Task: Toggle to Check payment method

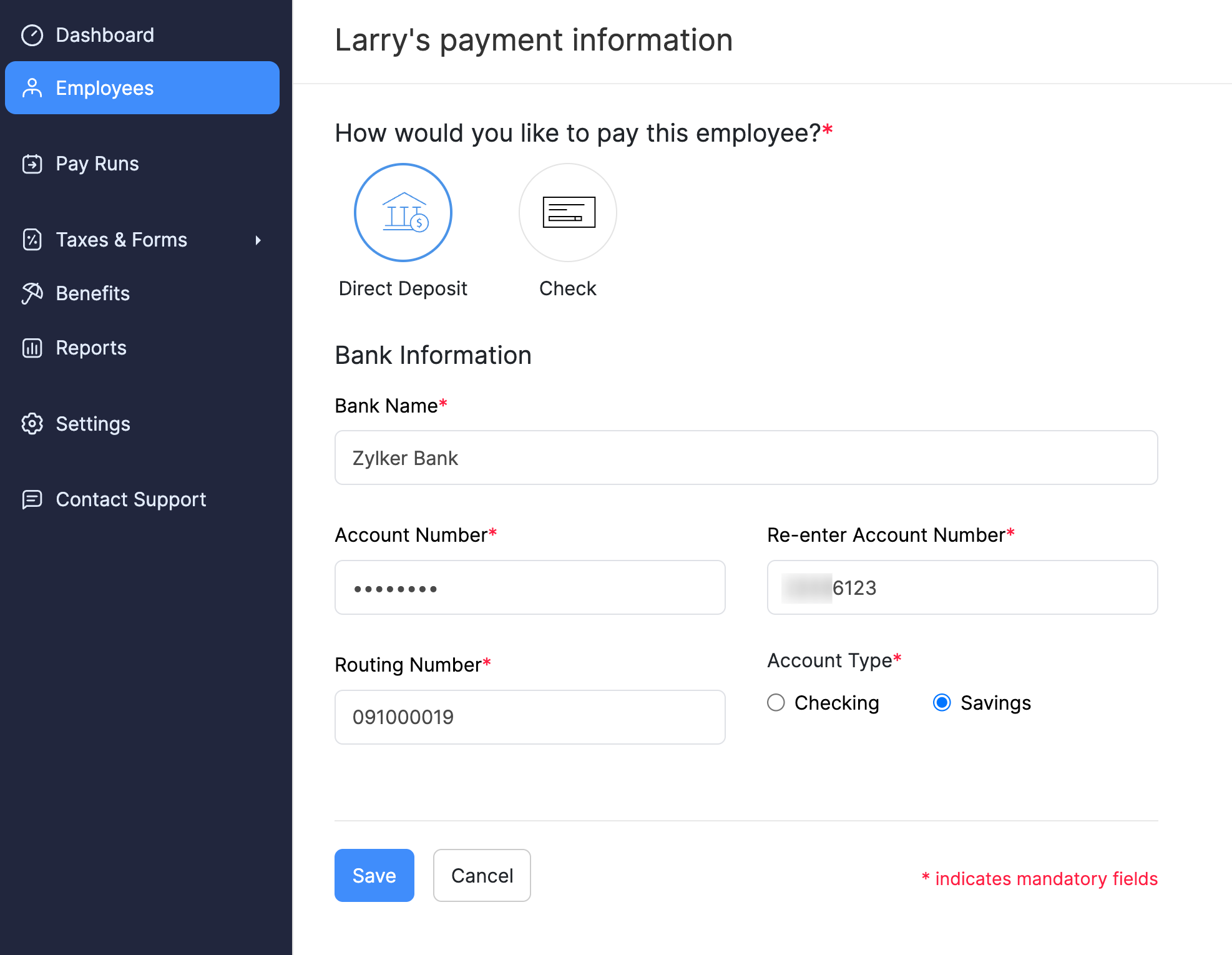Action: click(568, 212)
